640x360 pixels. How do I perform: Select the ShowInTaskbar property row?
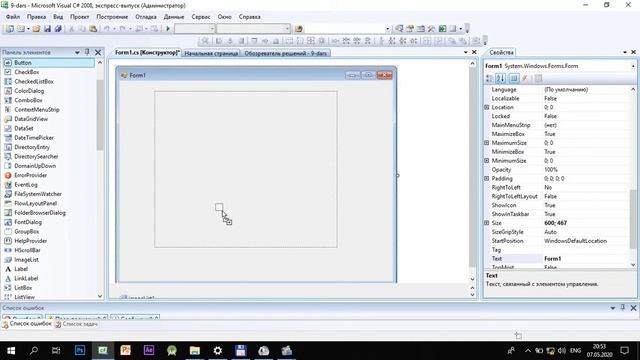click(x=558, y=214)
